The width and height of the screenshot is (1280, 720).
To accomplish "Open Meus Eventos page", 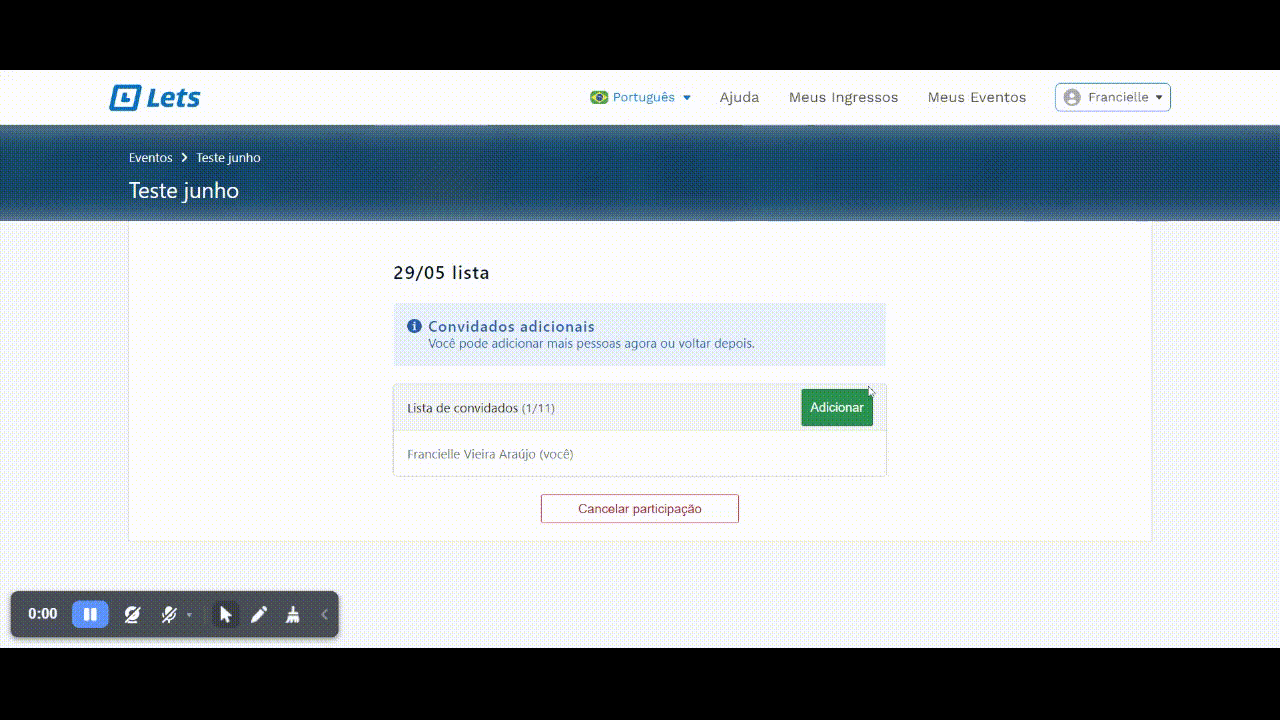I will pos(976,97).
